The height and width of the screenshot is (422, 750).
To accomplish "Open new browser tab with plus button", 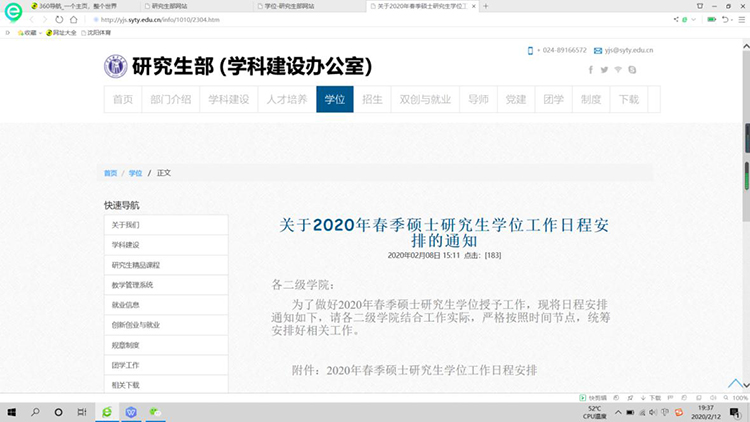I will tap(486, 6).
